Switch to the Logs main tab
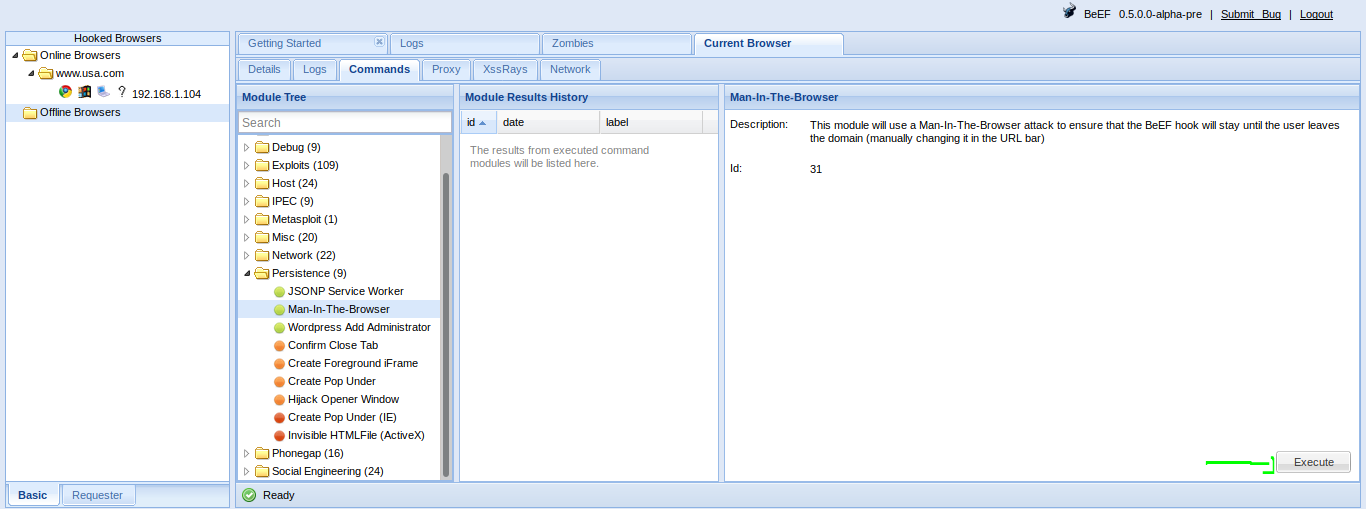The image size is (1366, 509). (464, 44)
